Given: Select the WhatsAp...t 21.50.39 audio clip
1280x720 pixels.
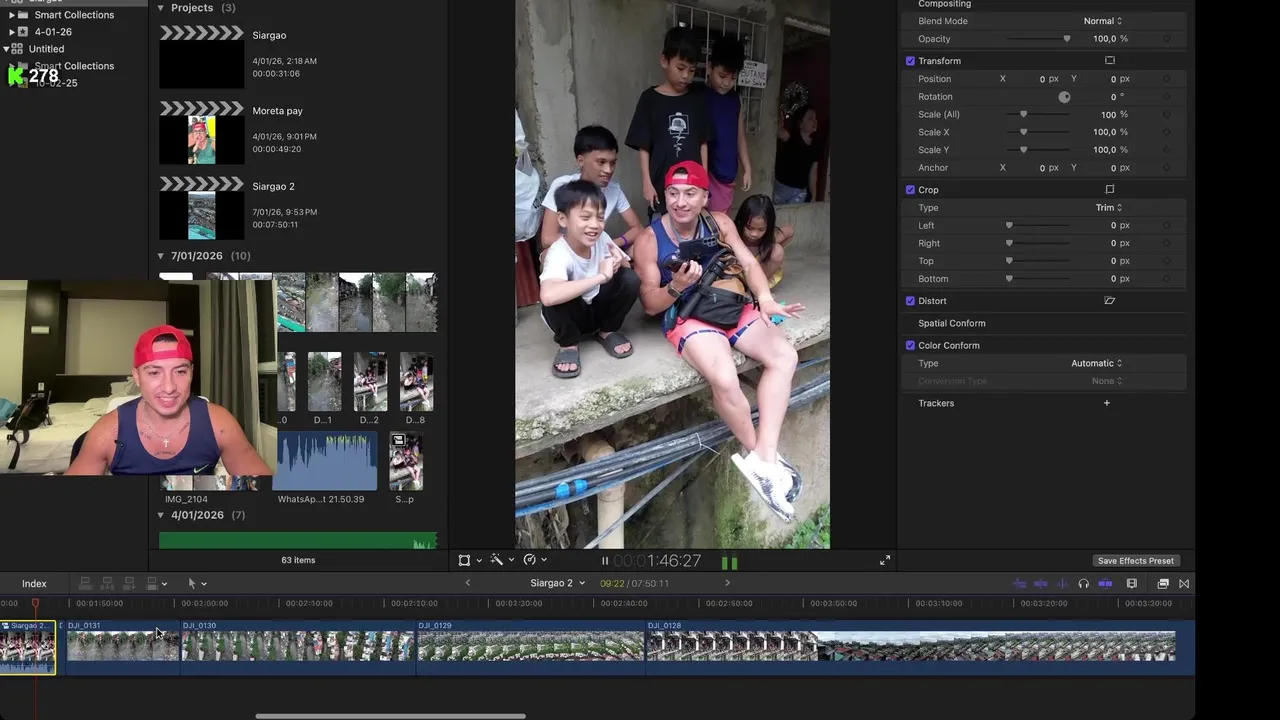Looking at the screenshot, I should tap(326, 462).
